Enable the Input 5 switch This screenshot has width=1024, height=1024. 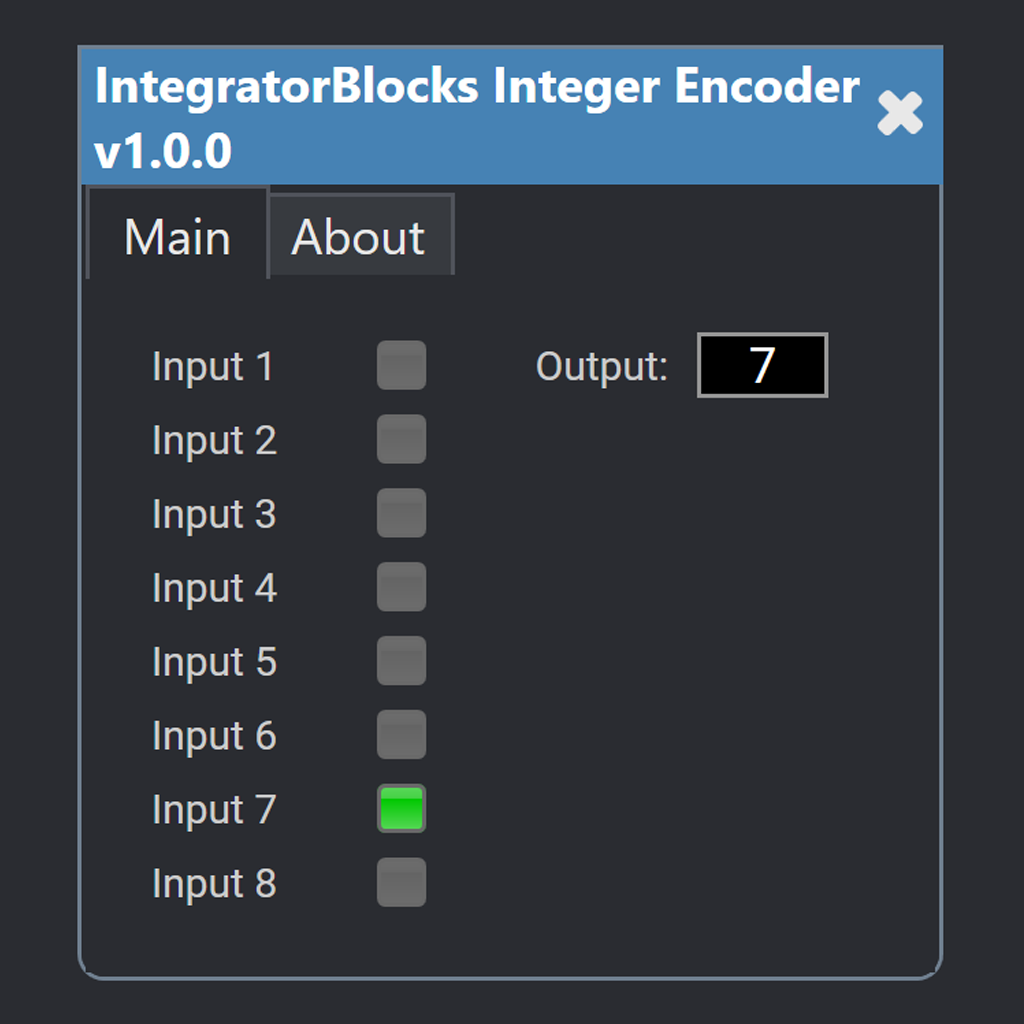click(x=401, y=661)
